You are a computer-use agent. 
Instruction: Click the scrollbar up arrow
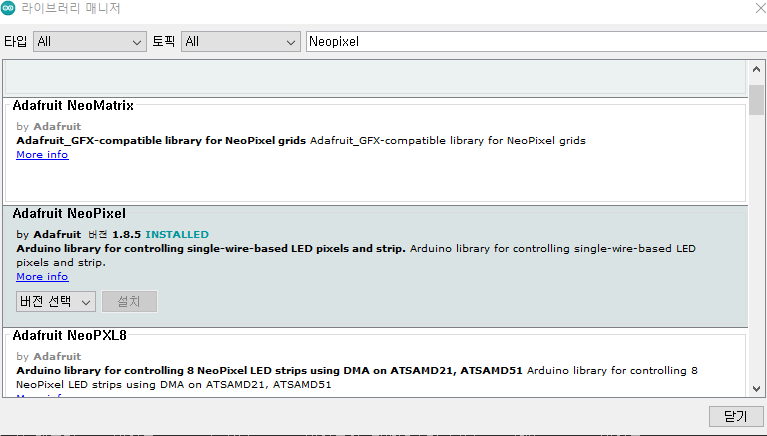(x=756, y=69)
